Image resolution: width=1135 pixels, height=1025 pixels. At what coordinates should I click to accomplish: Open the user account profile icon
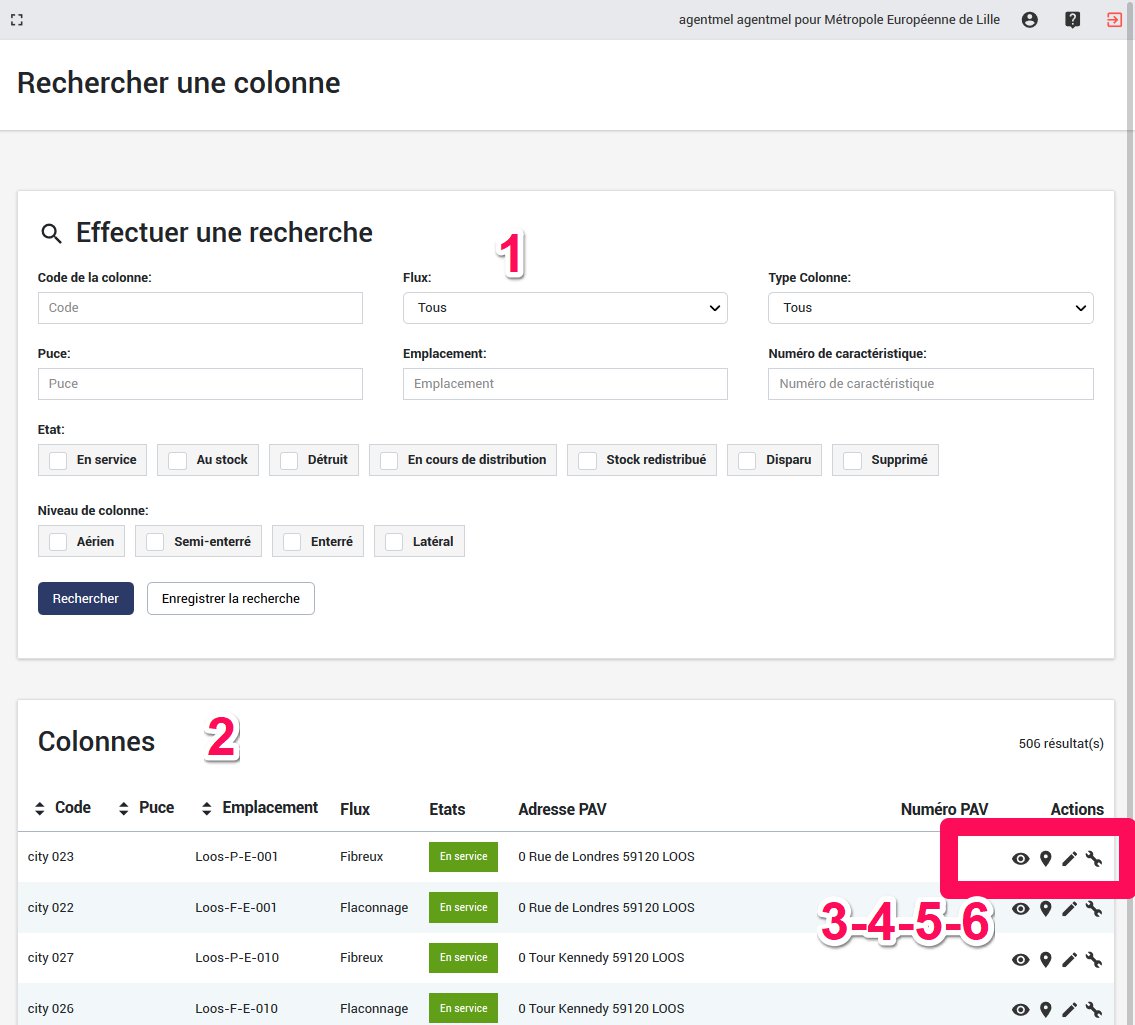click(1029, 20)
